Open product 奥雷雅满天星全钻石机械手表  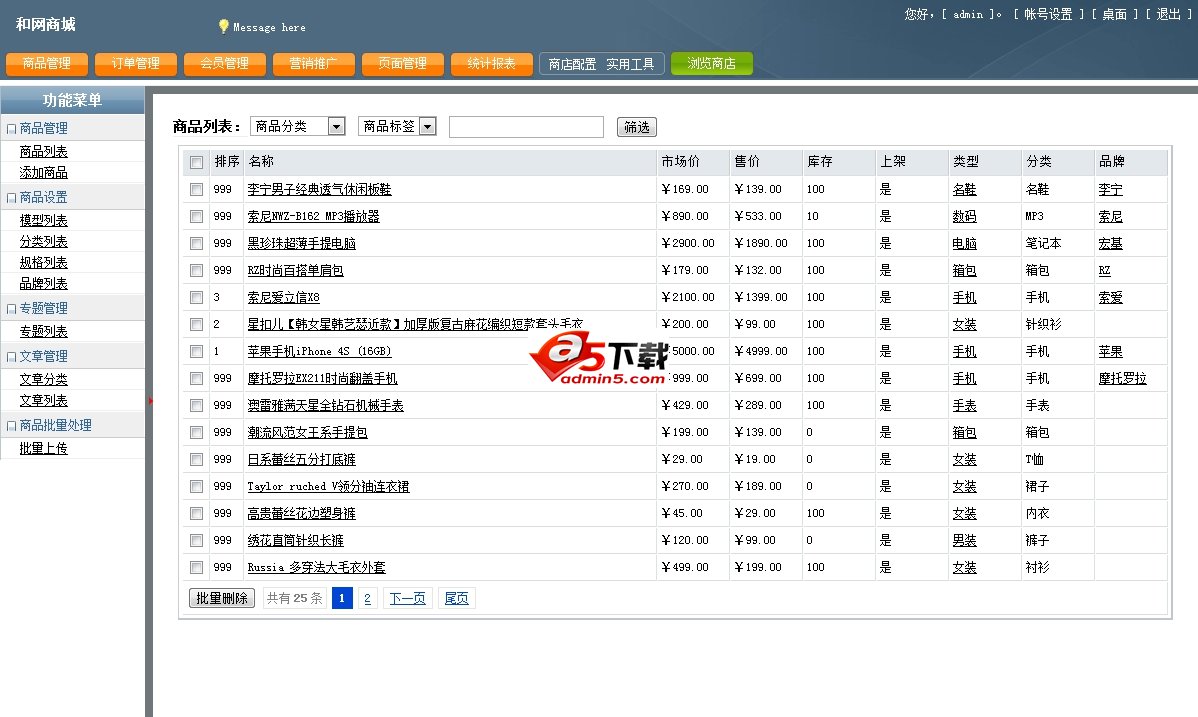tap(325, 405)
